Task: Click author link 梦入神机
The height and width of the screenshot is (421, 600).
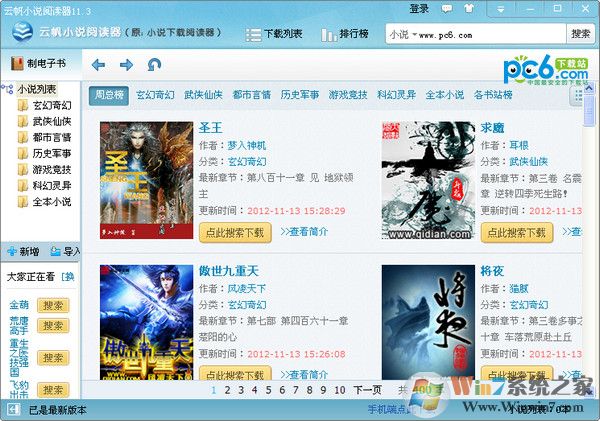Action: (246, 145)
